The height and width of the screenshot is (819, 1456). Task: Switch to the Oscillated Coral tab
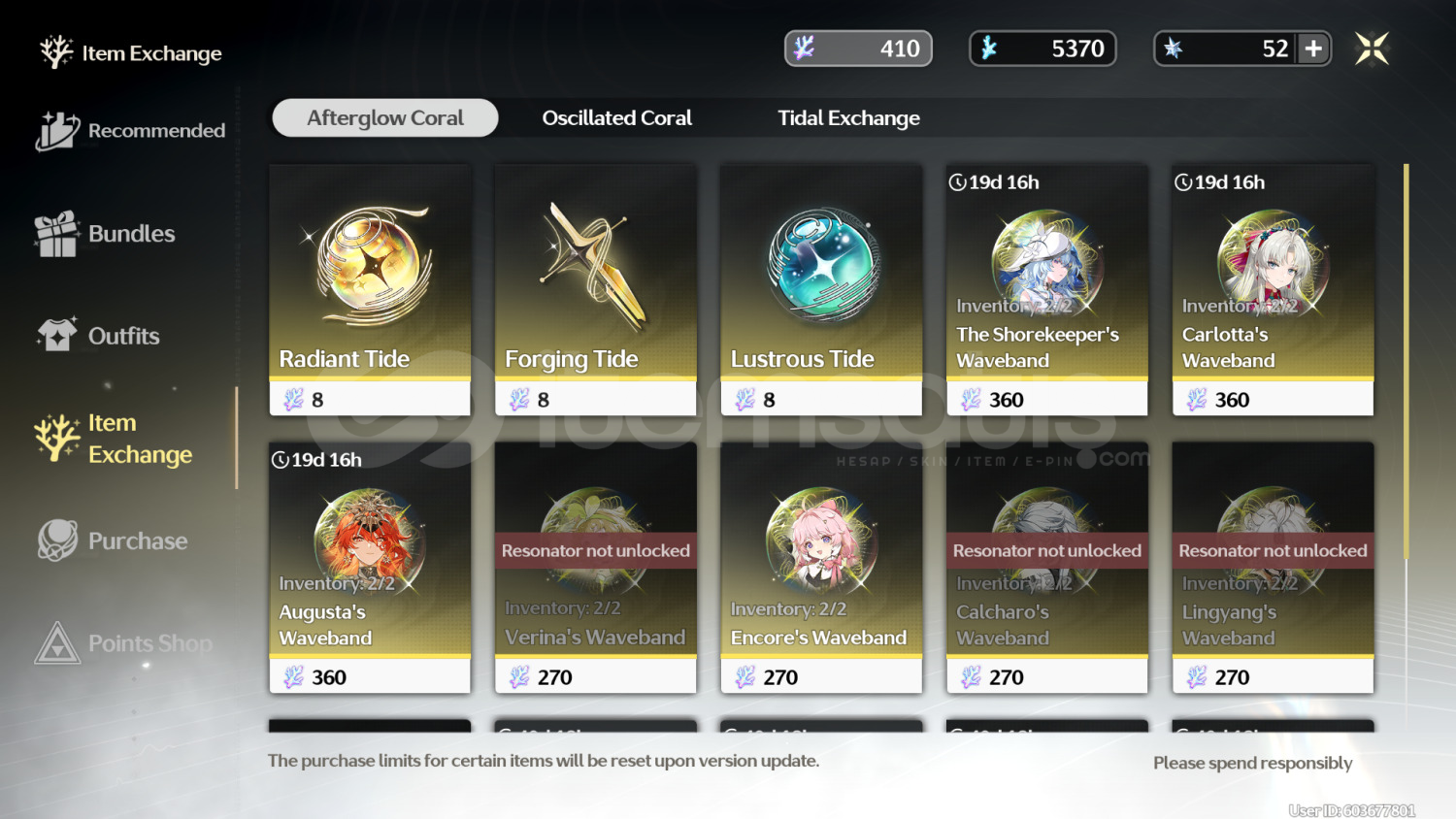(x=616, y=118)
